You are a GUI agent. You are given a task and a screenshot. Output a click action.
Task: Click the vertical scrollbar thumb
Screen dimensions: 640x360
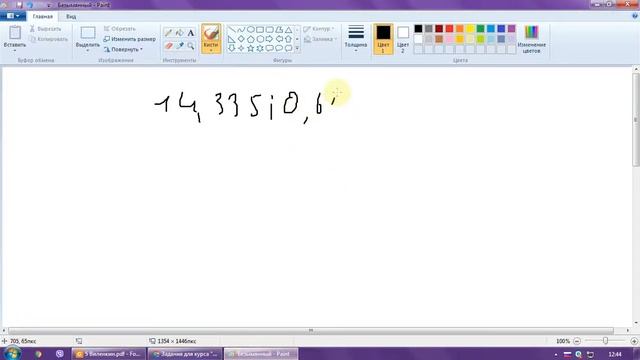[636, 120]
